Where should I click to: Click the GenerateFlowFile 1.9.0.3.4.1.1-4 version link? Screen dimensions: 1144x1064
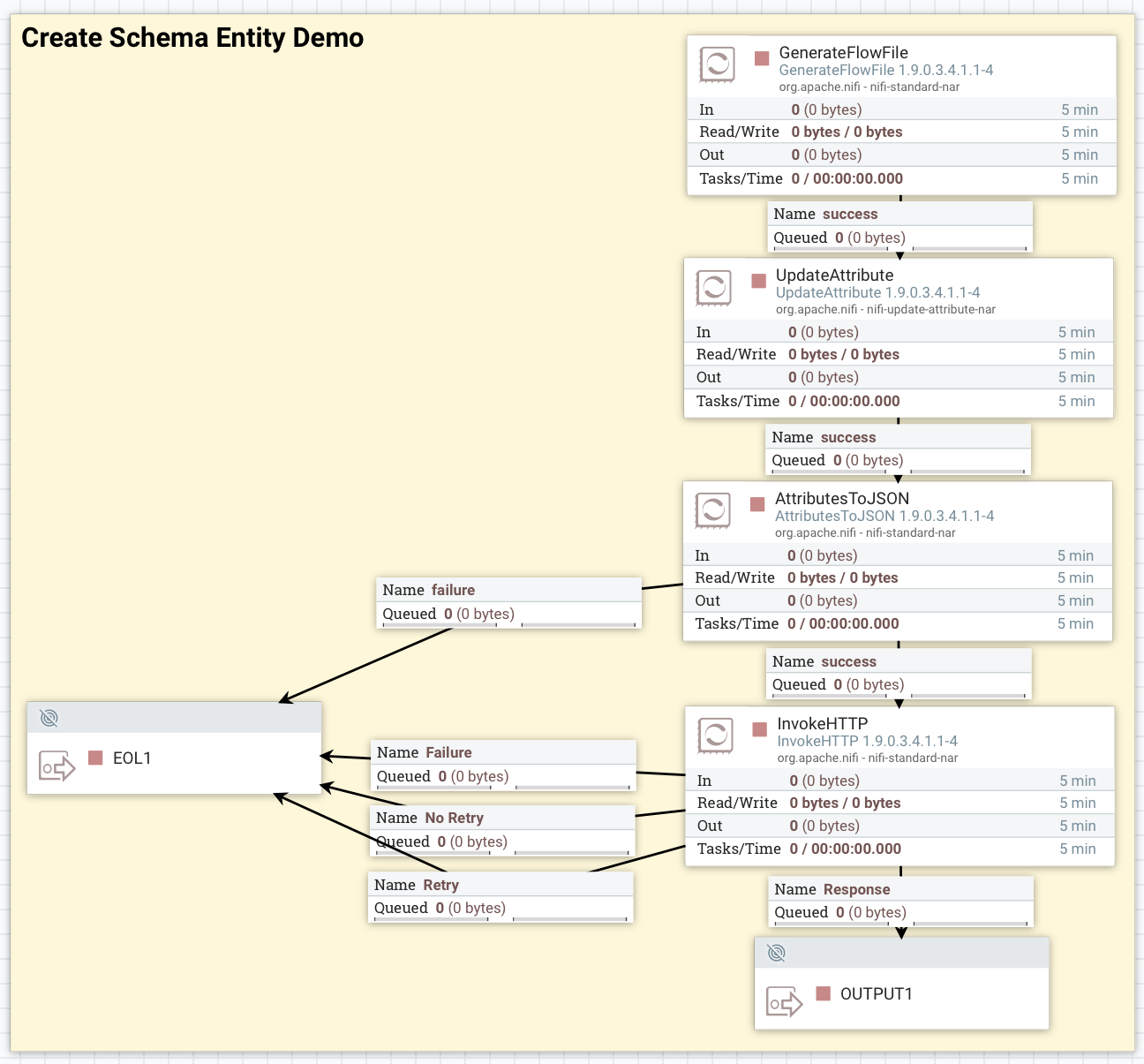click(x=885, y=68)
